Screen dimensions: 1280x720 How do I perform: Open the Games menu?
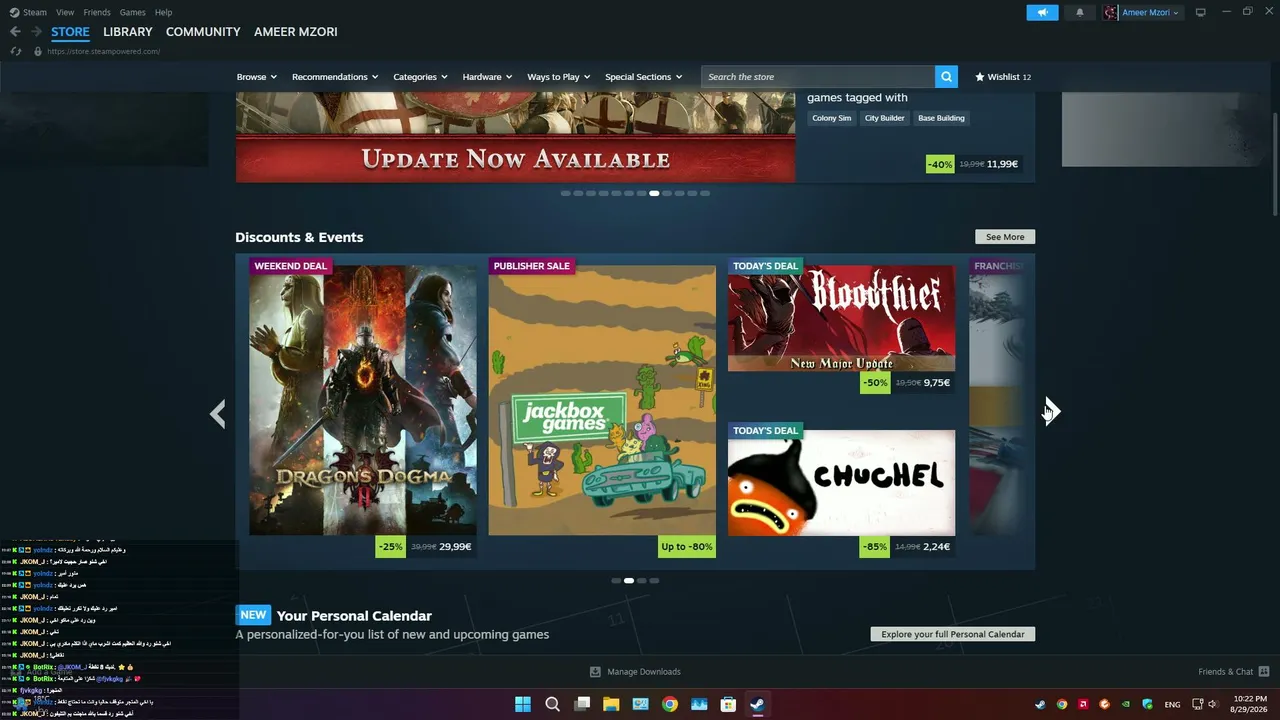coord(133,12)
